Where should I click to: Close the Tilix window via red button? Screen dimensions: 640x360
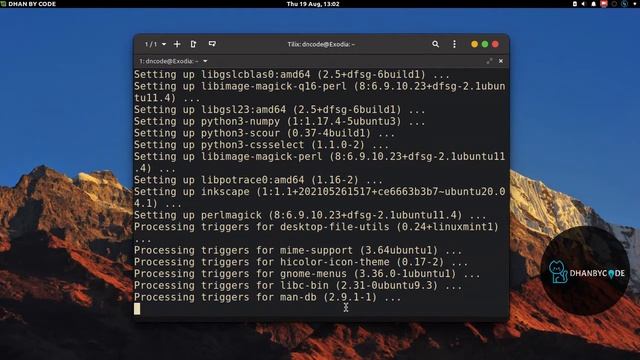point(496,44)
